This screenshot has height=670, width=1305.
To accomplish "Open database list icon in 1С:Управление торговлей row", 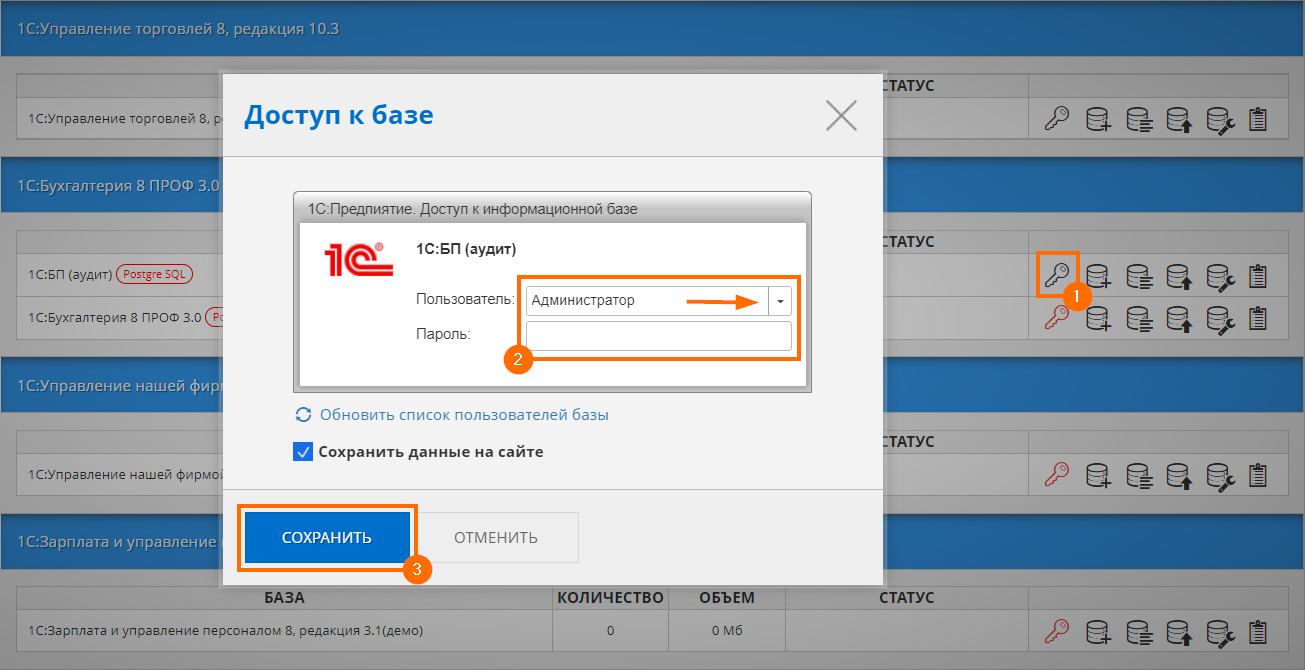I will (1139, 119).
